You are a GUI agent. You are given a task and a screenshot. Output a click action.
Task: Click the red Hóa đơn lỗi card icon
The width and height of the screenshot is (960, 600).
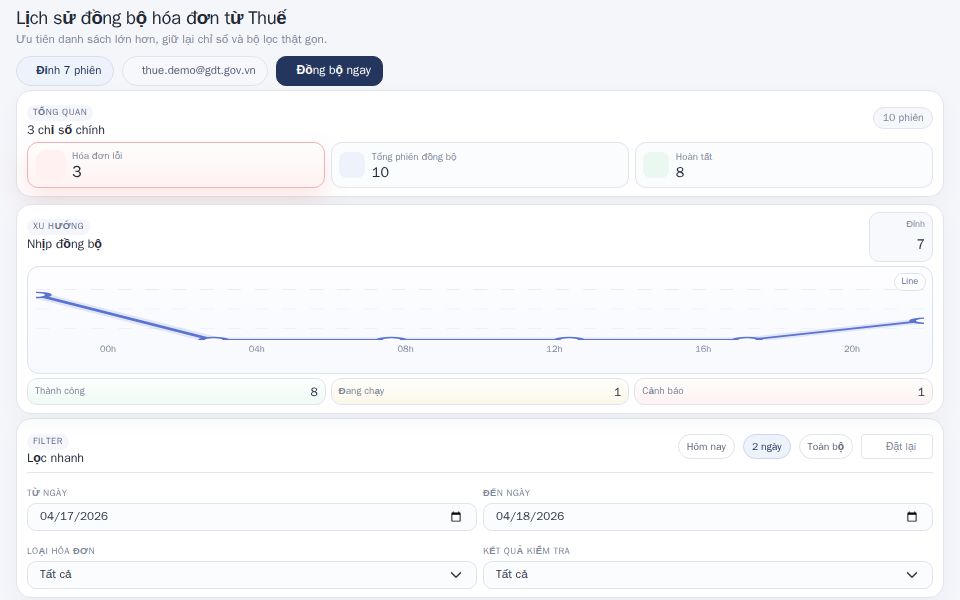coord(49,165)
